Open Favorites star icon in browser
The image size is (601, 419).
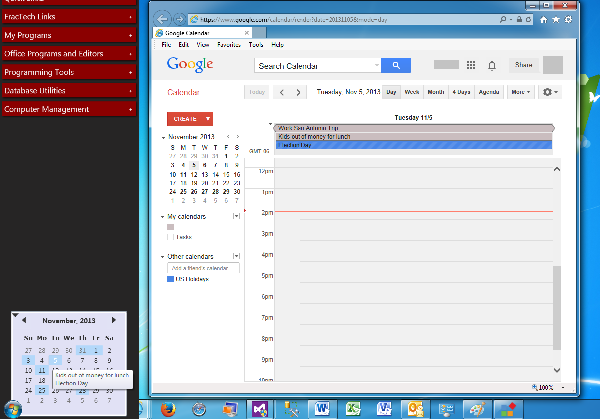tap(556, 20)
